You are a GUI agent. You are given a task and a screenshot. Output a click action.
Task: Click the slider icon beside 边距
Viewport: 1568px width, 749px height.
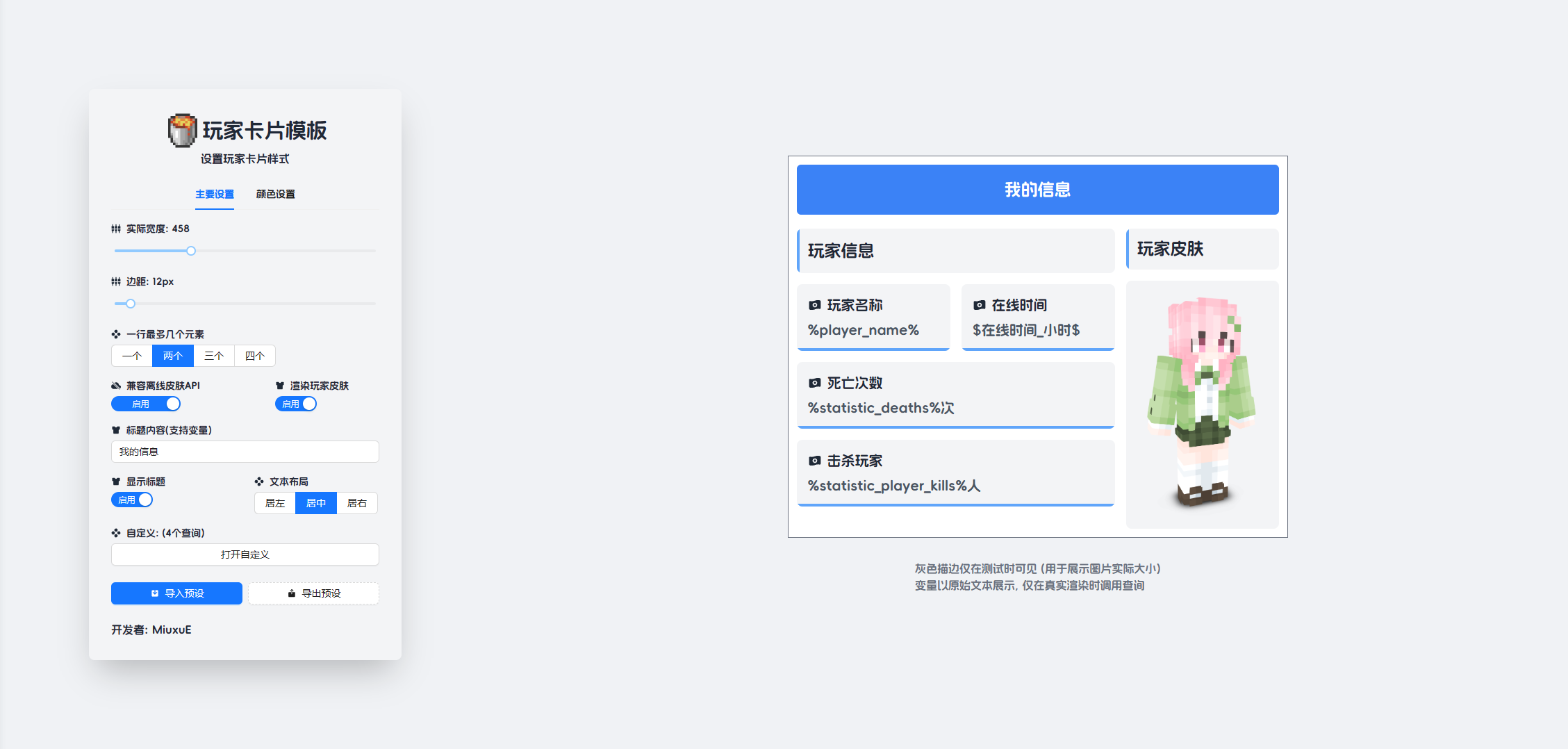[x=116, y=281]
